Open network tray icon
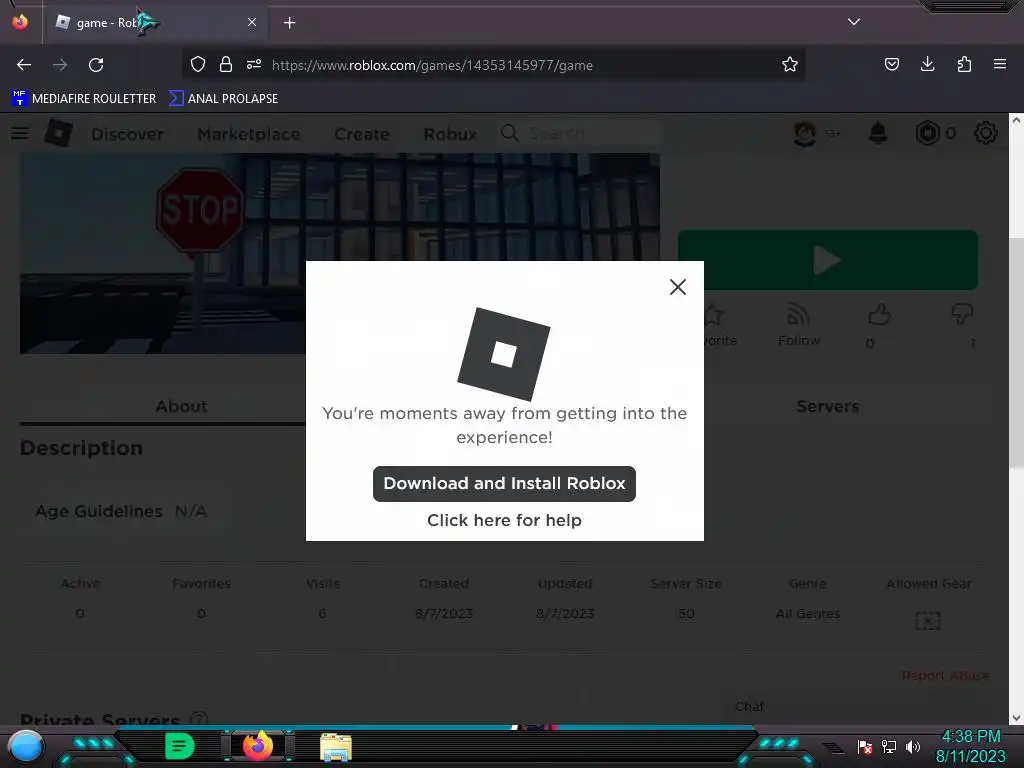Viewport: 1024px width, 768px height. click(x=889, y=746)
